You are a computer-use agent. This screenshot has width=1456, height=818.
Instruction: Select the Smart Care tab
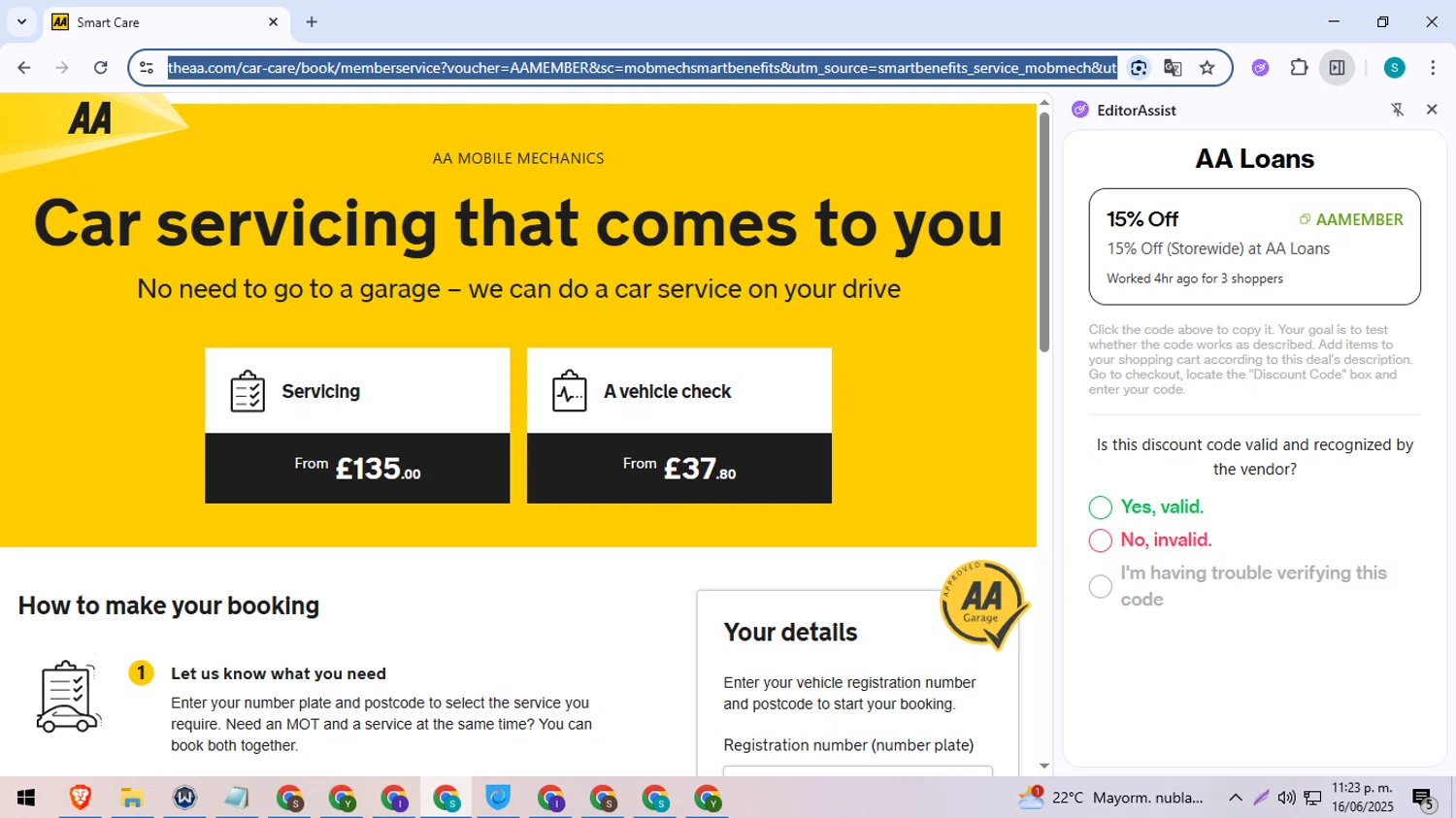click(x=167, y=21)
